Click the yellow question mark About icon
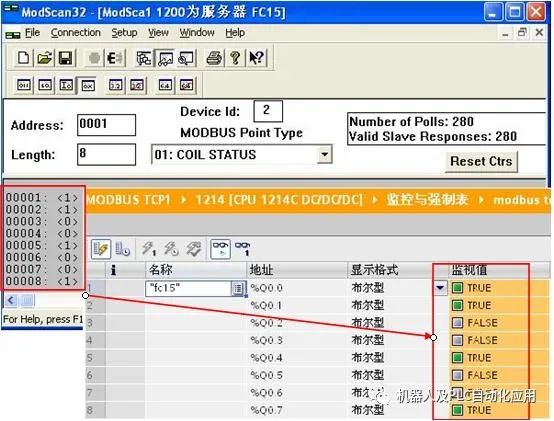The width and height of the screenshot is (554, 421). click(x=235, y=58)
